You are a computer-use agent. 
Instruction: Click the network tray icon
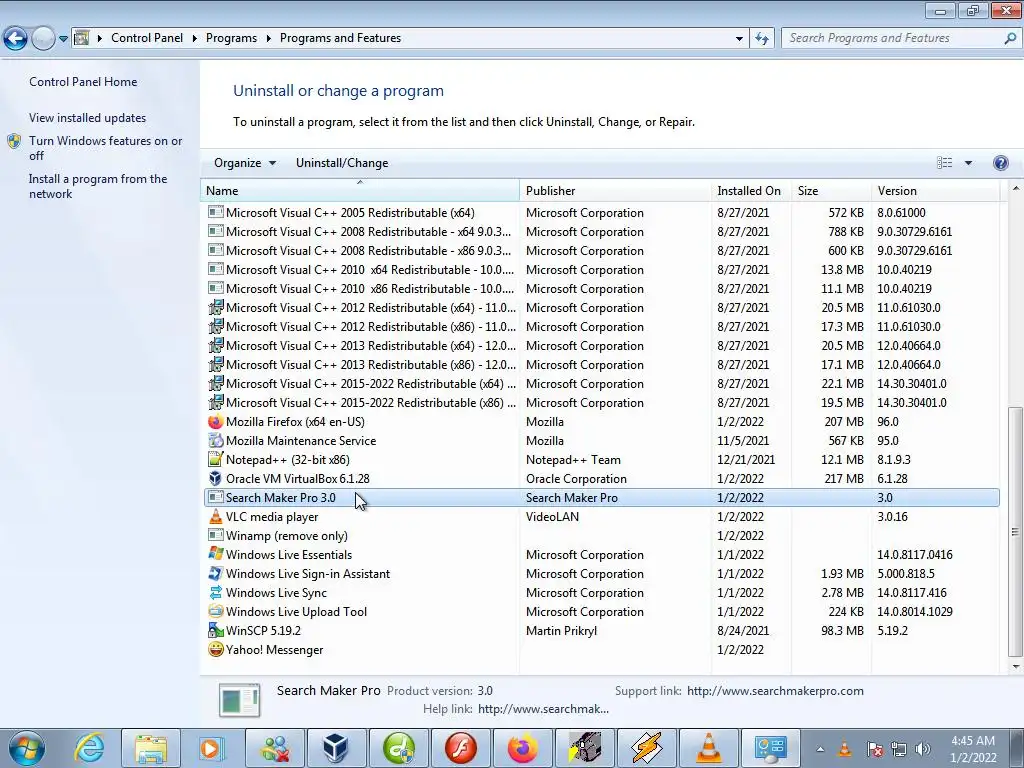pyautogui.click(x=899, y=749)
